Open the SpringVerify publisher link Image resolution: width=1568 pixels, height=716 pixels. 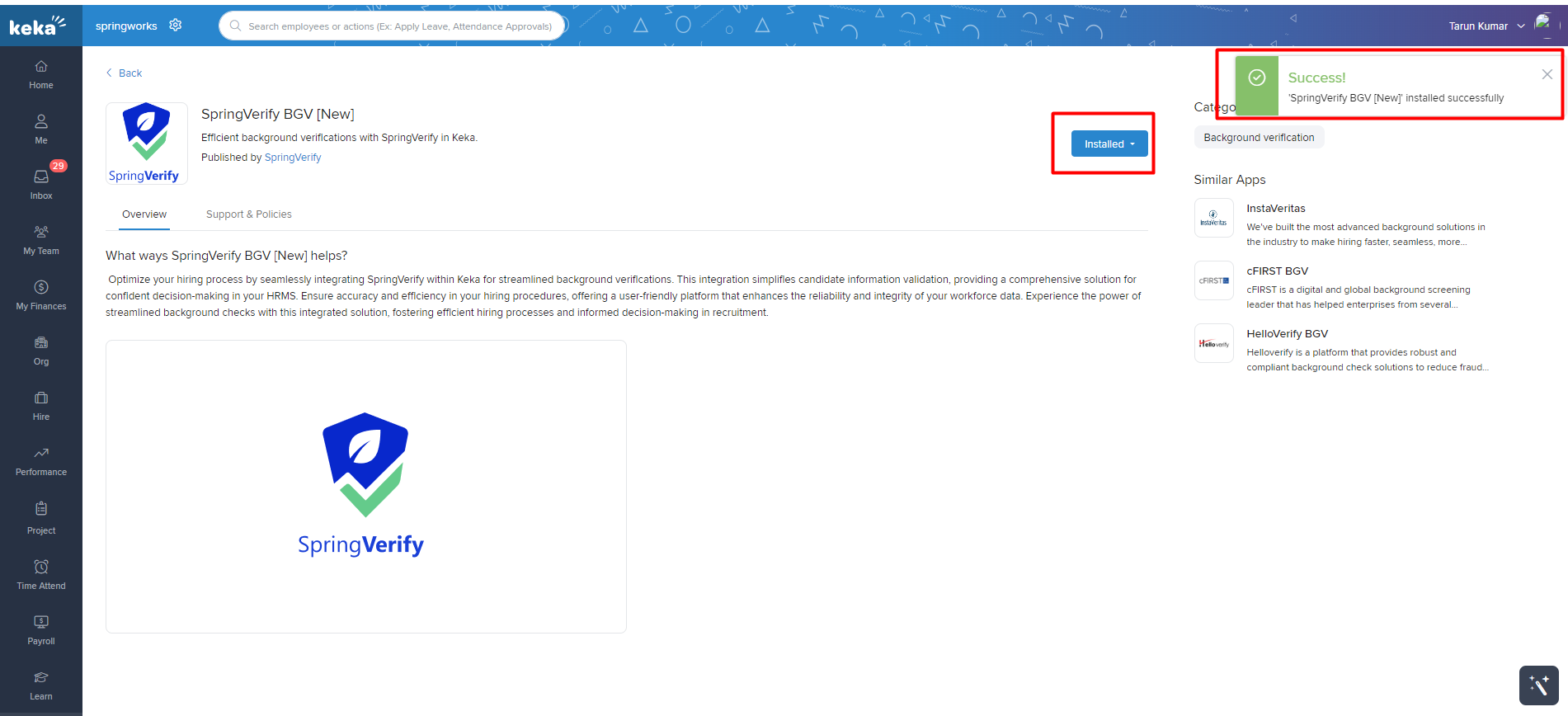tap(293, 158)
